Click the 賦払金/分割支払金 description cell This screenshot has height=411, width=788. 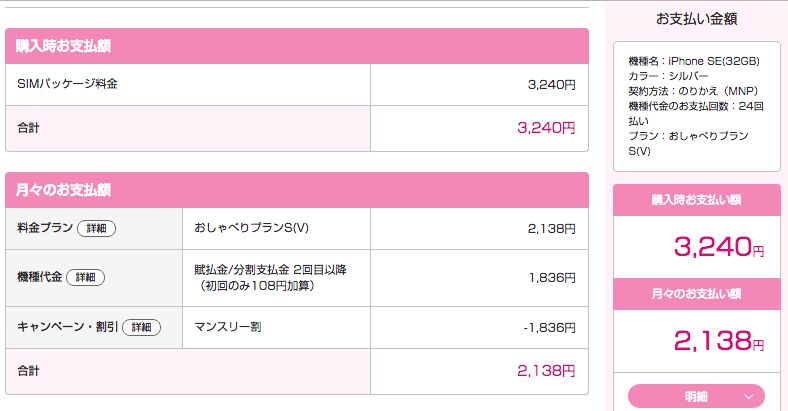(x=270, y=277)
